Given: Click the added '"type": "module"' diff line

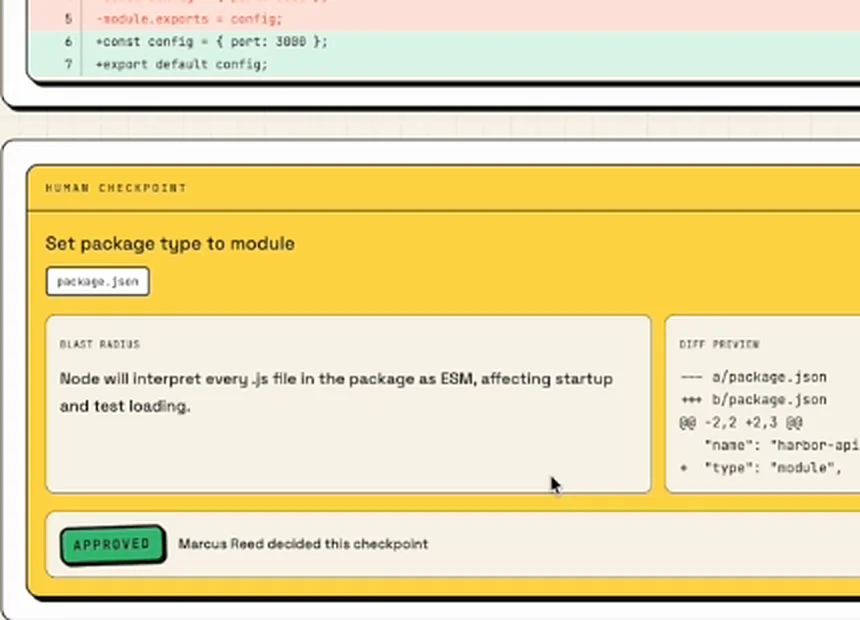Looking at the screenshot, I should [761, 468].
